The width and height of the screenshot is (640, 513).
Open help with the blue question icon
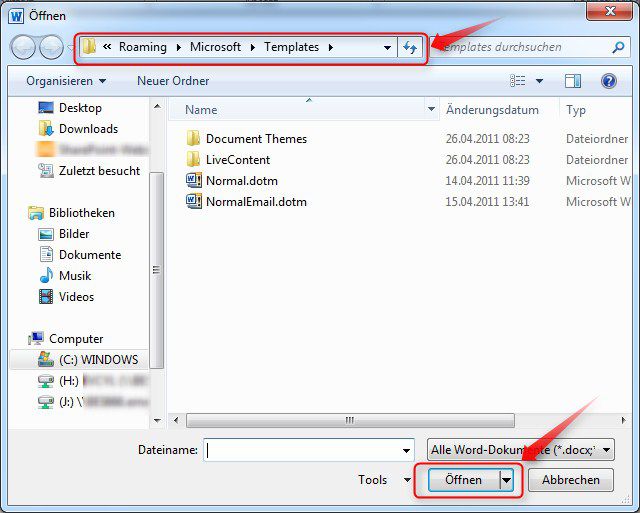[608, 81]
